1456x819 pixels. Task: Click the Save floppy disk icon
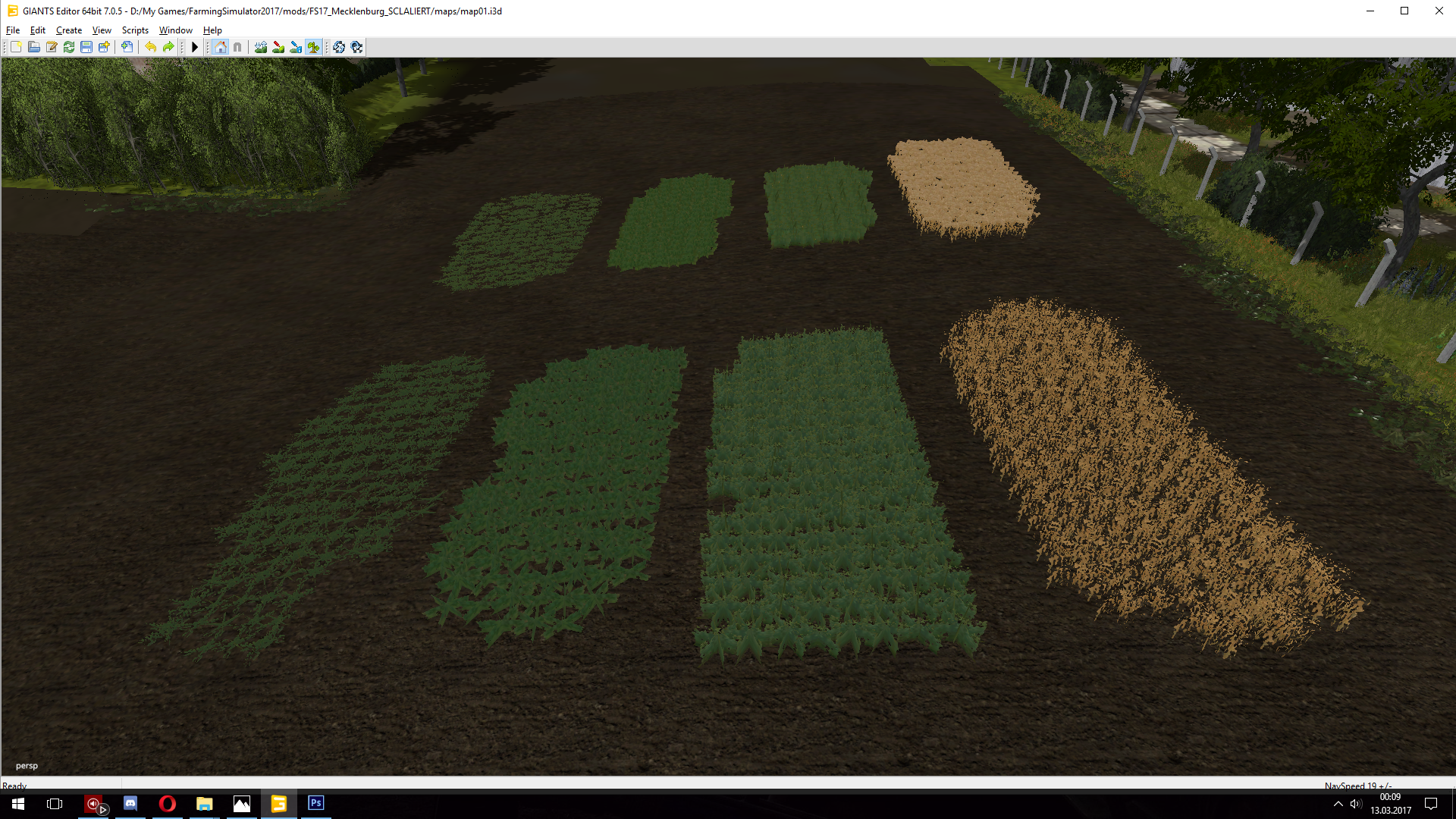pyautogui.click(x=86, y=47)
